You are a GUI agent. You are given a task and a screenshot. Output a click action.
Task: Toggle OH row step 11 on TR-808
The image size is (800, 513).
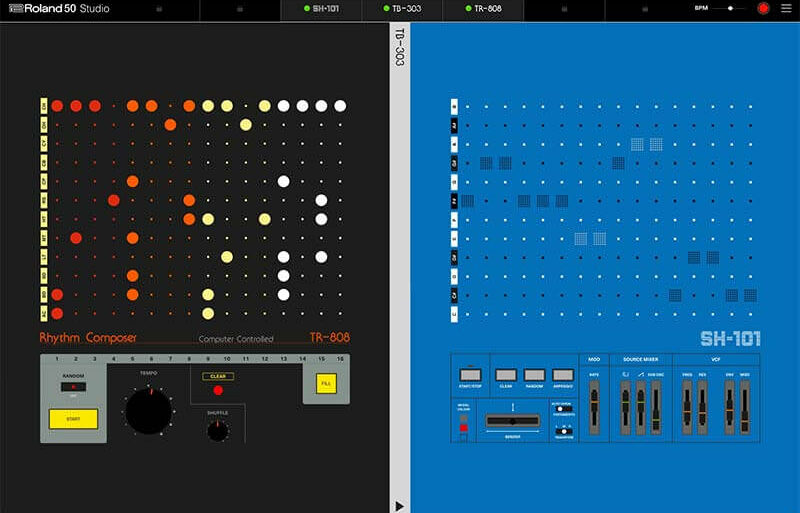[x=246, y=125]
